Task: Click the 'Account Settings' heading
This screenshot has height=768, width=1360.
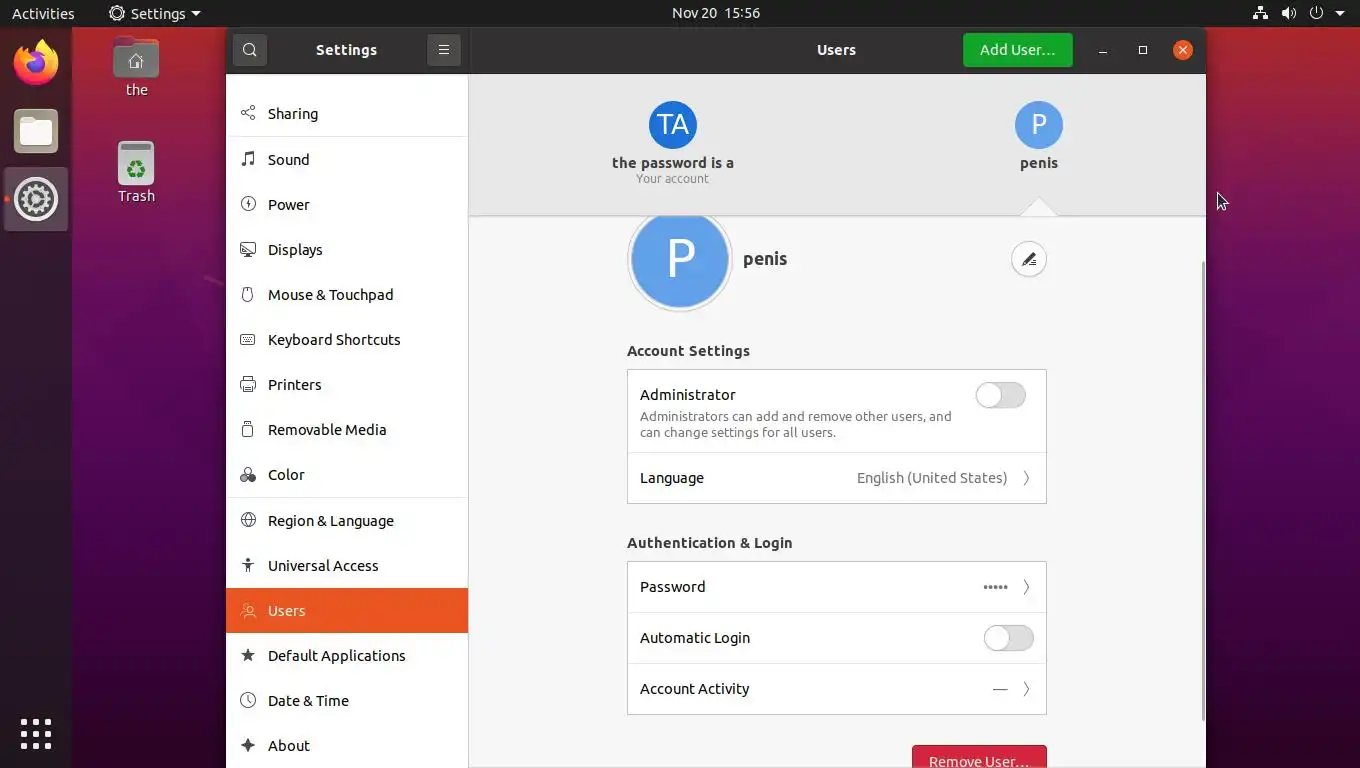Action: click(688, 351)
